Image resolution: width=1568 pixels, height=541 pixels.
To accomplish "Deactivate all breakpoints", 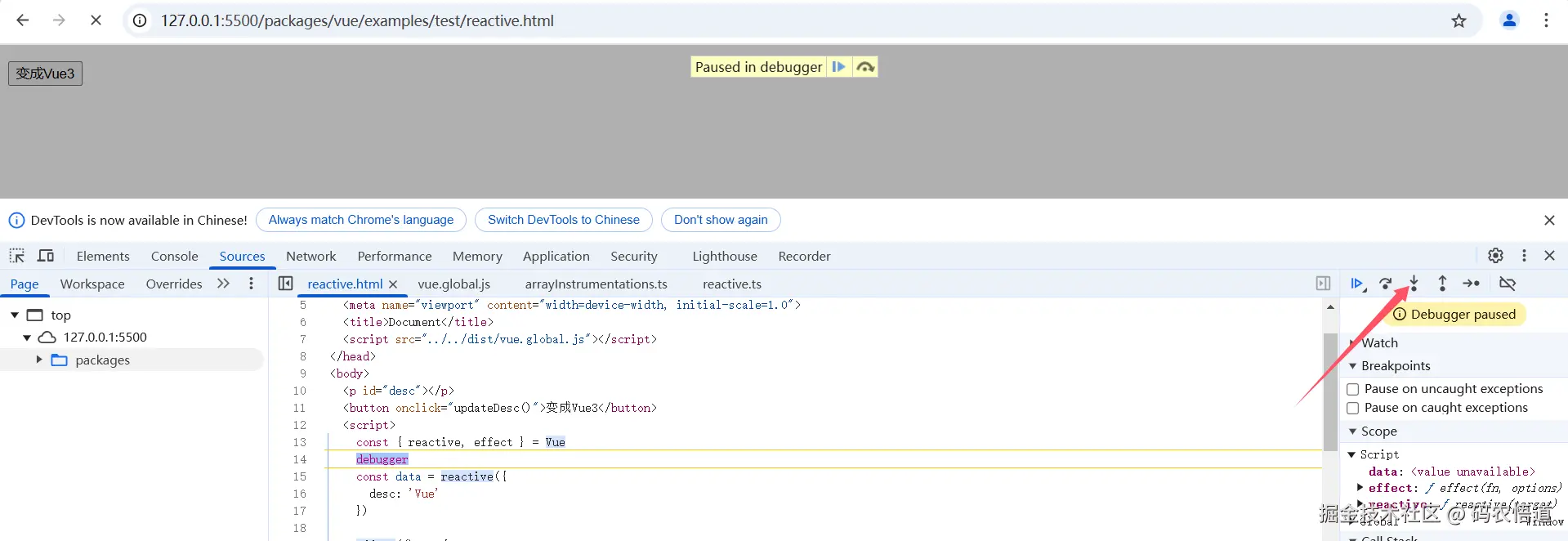I will pyautogui.click(x=1508, y=284).
